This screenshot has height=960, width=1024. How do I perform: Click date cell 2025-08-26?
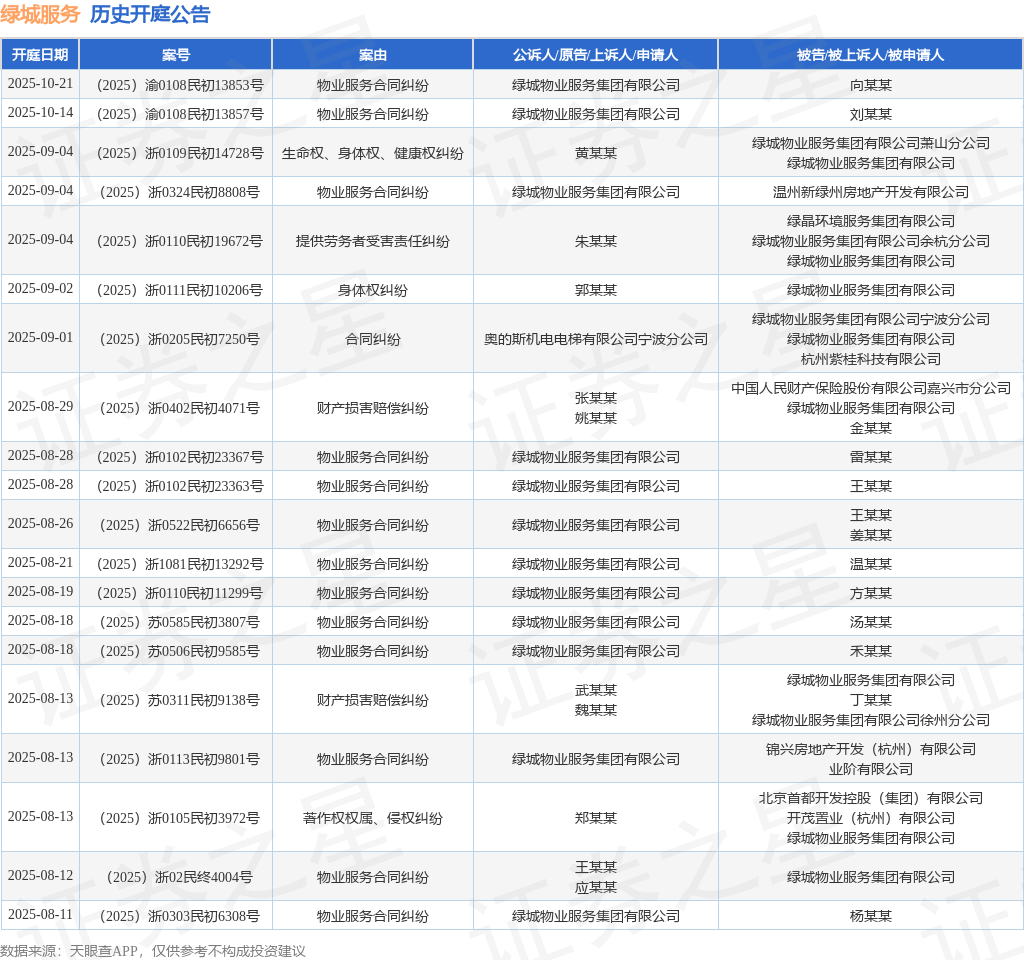(40, 524)
